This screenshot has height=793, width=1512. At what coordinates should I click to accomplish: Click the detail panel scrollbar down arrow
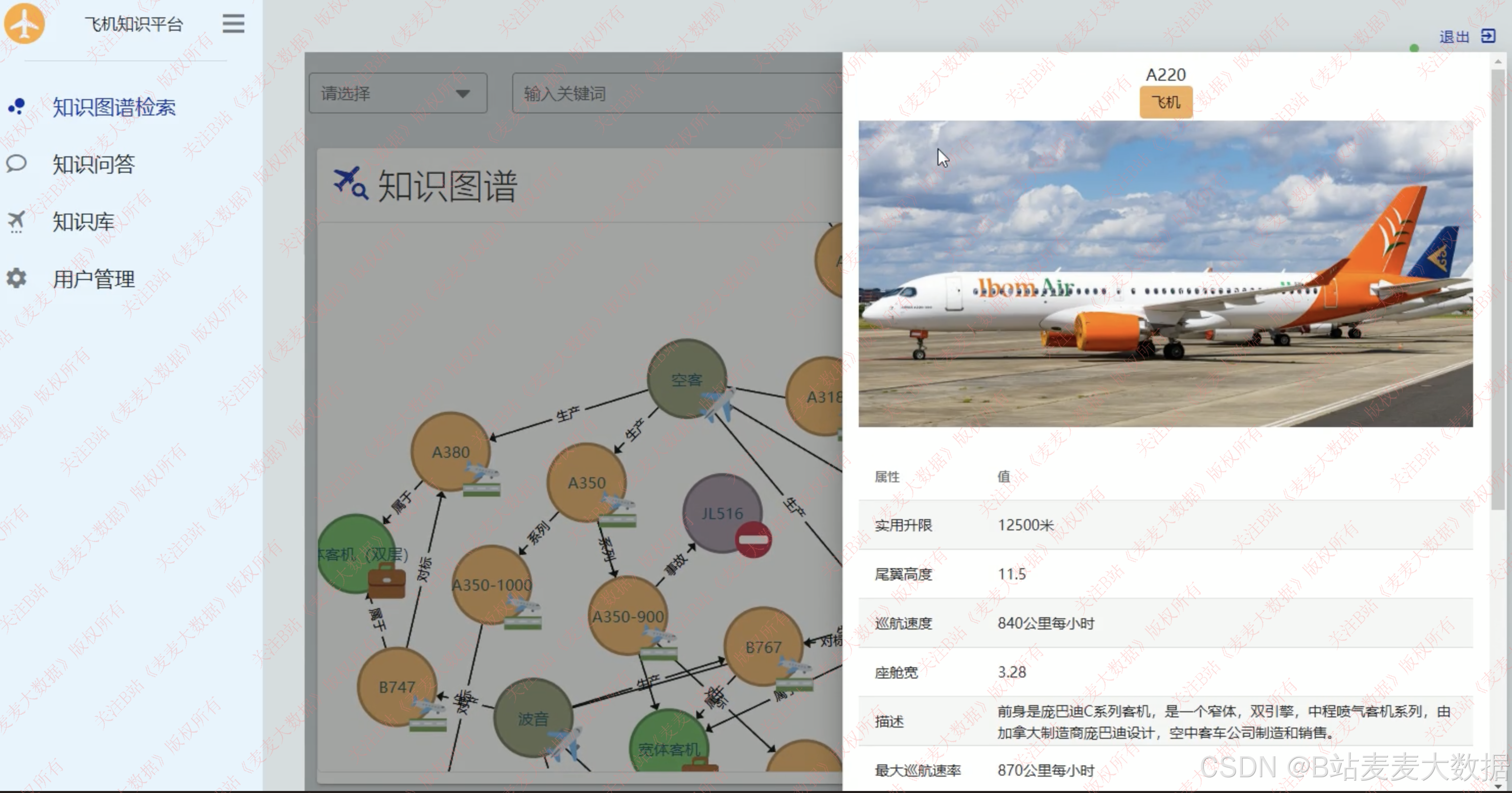1497,785
